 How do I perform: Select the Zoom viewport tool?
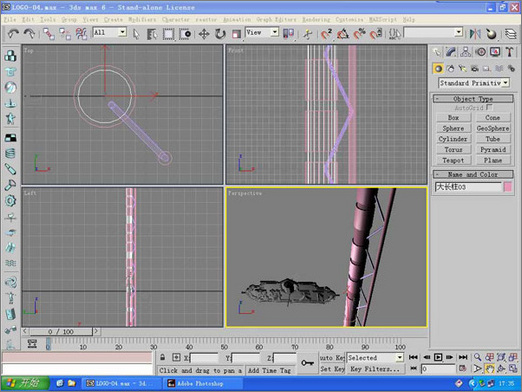coord(477,357)
